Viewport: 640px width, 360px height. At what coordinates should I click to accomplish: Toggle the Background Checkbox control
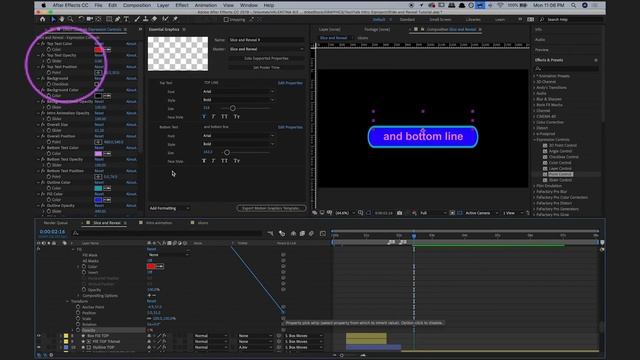97,84
